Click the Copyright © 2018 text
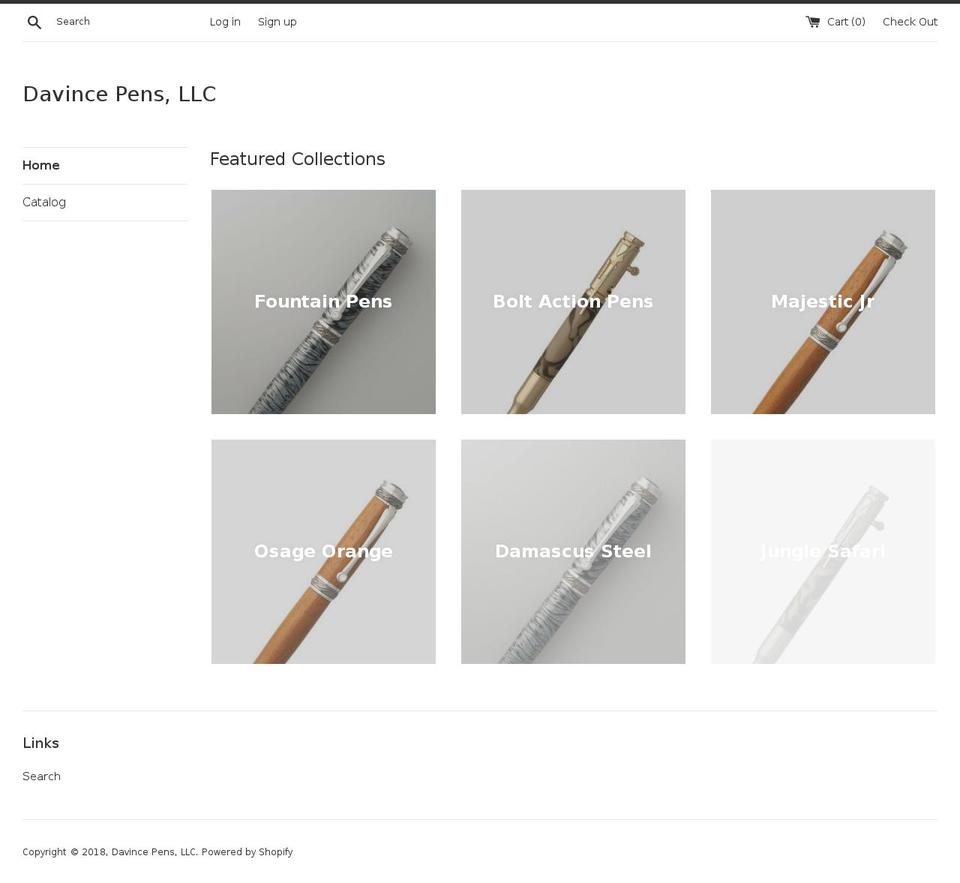Image resolution: width=960 pixels, height=883 pixels. coord(65,852)
